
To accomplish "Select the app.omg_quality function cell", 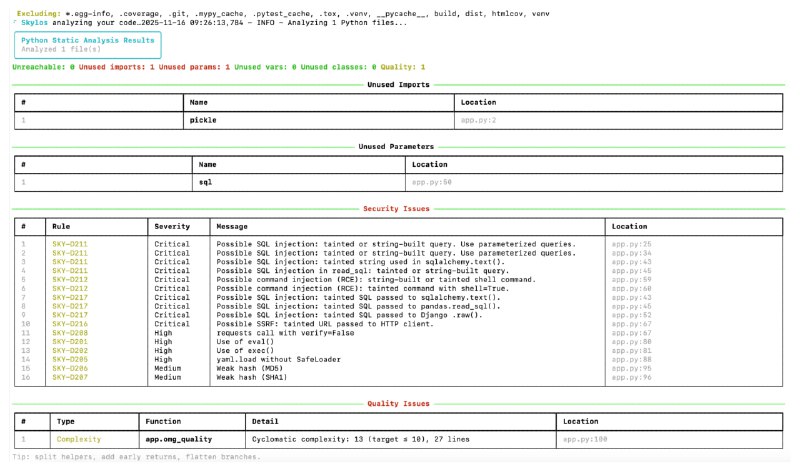I will [179, 439].
